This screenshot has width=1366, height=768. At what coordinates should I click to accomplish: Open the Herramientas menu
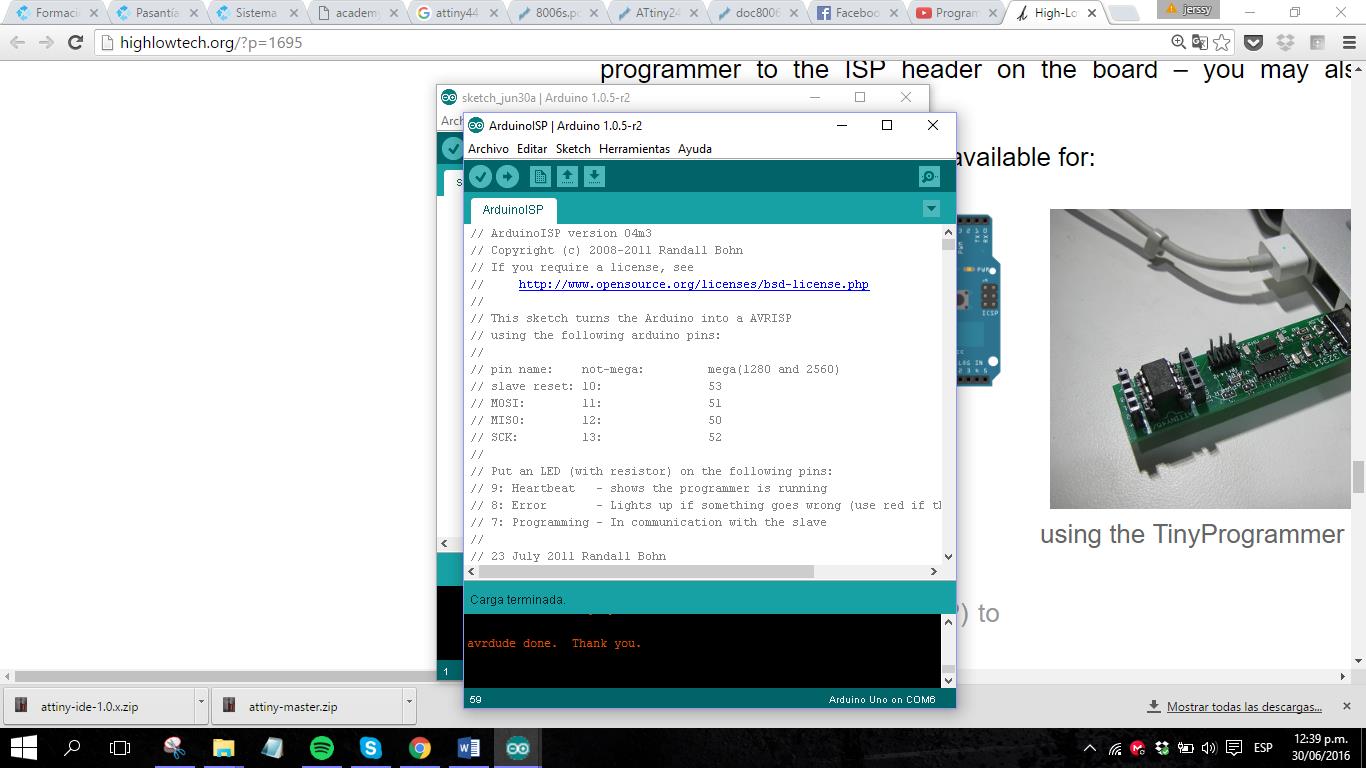coord(634,149)
